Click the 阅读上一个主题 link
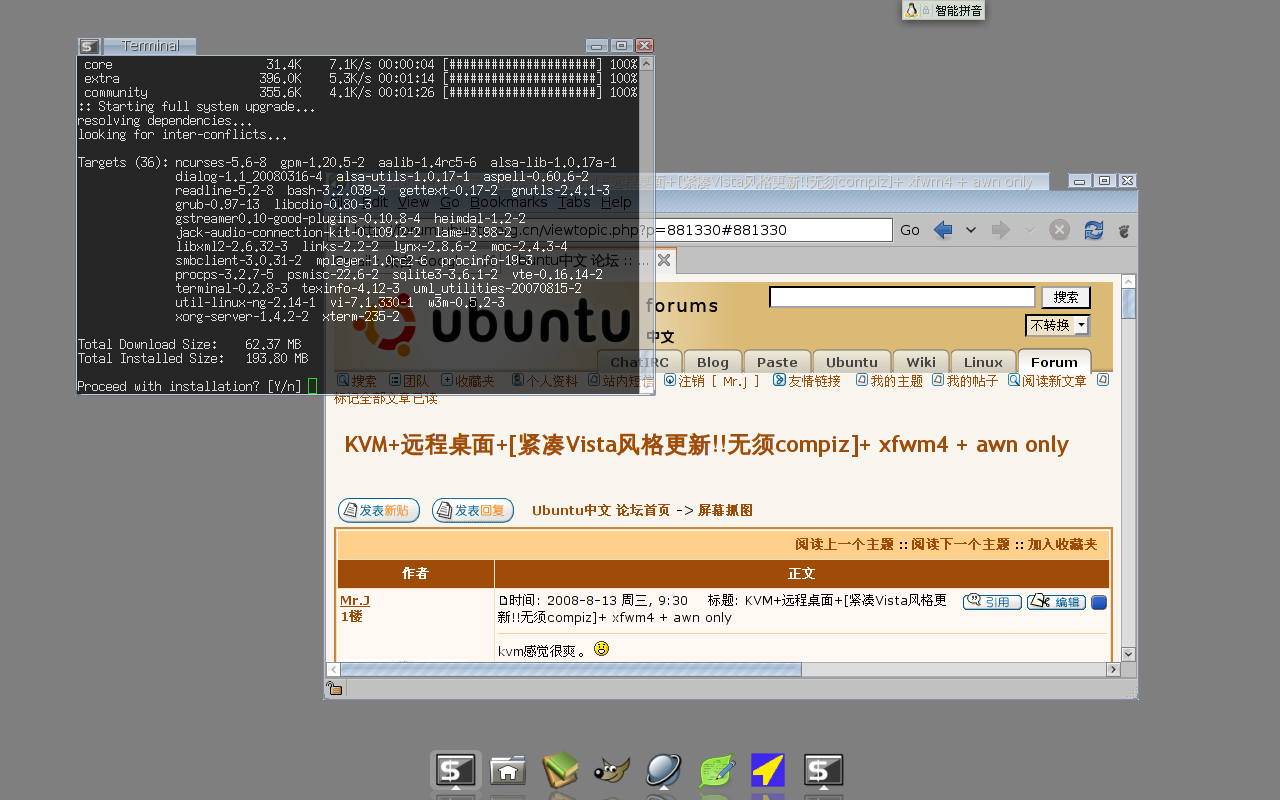 pos(844,544)
